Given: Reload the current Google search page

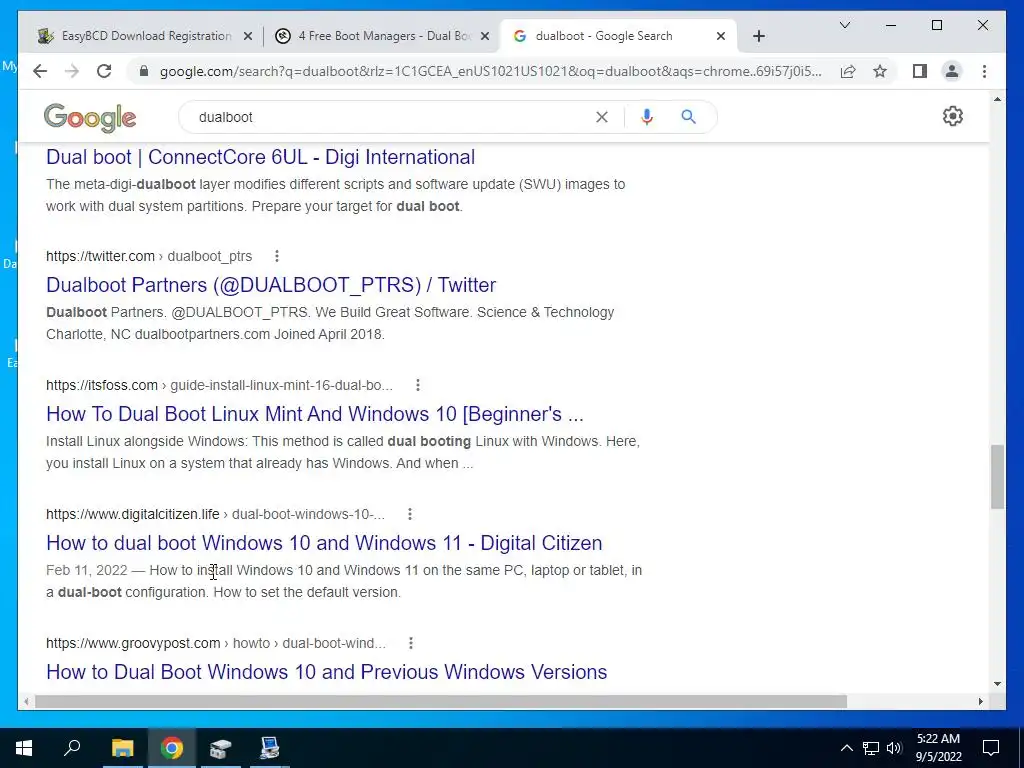Looking at the screenshot, I should click(104, 71).
